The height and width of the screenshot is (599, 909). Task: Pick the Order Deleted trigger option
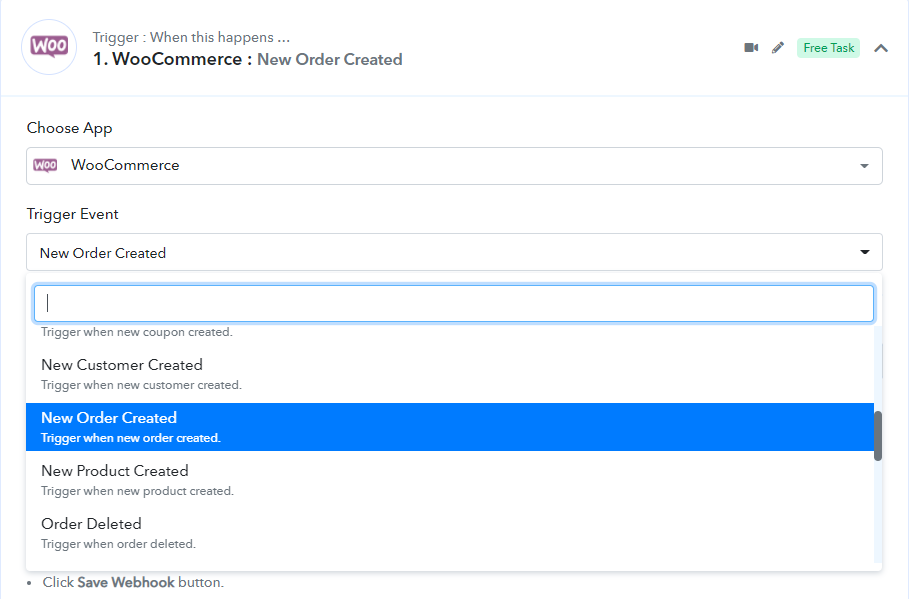tap(450, 533)
